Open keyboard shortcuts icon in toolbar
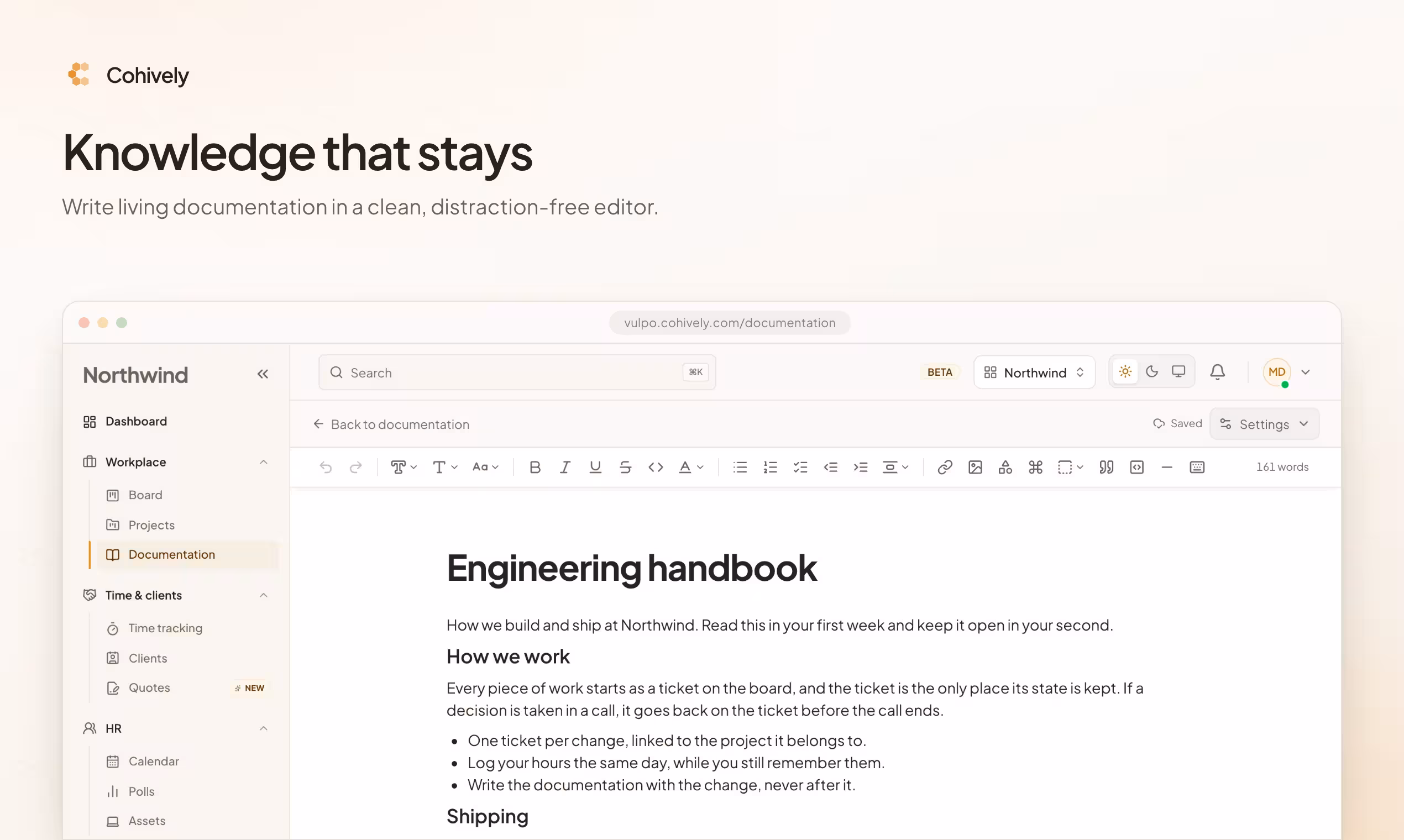 [x=1197, y=467]
